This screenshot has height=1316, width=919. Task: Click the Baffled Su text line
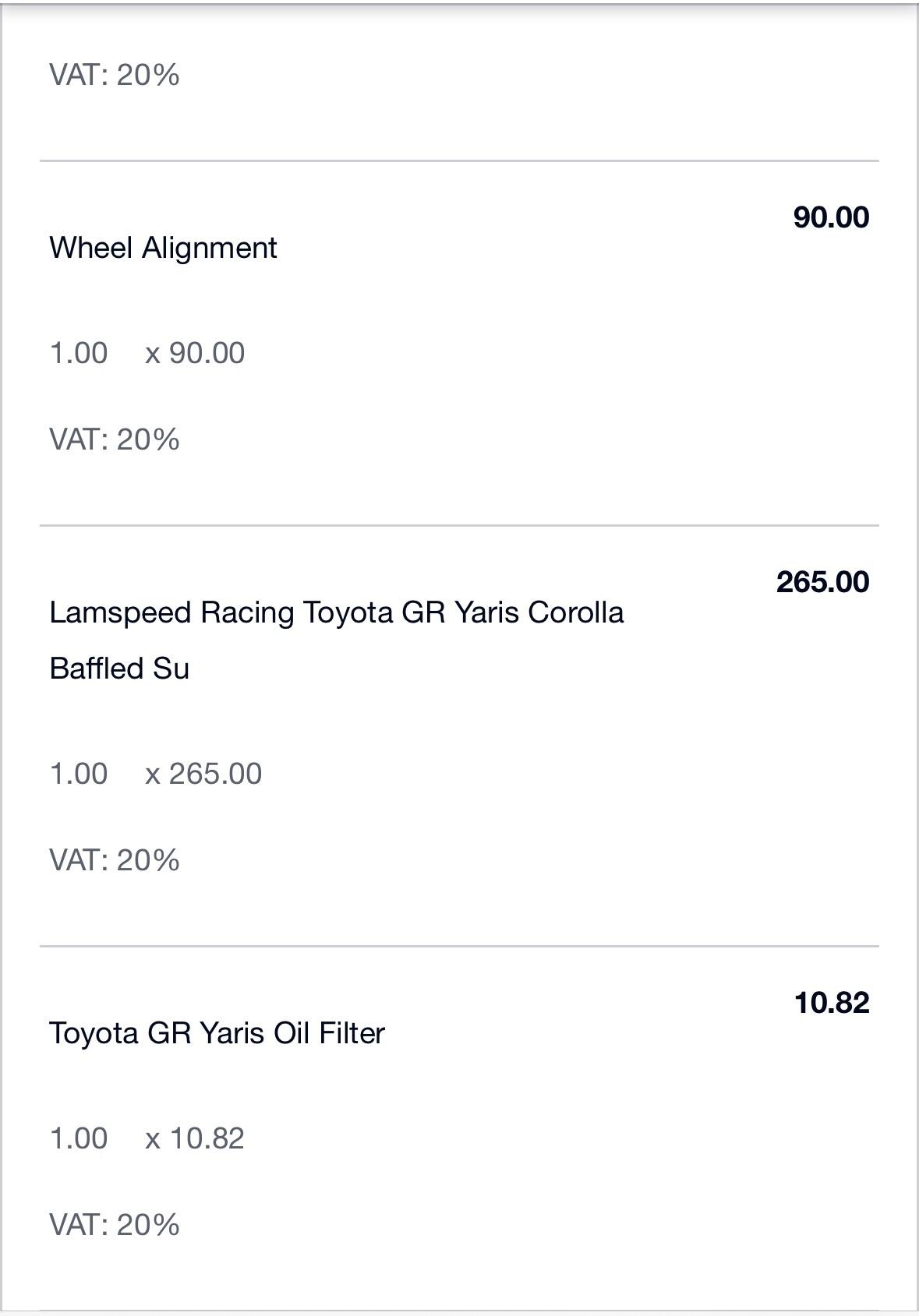tap(119, 669)
